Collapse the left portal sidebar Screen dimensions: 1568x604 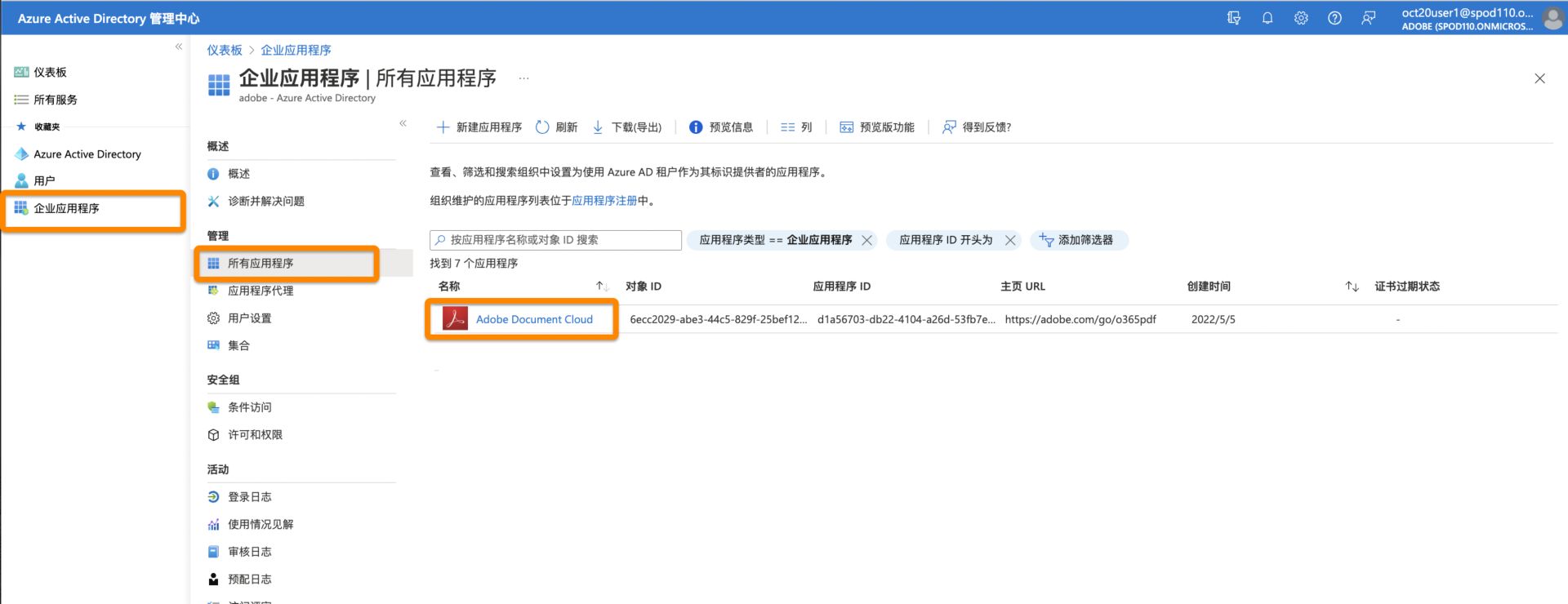point(179,47)
